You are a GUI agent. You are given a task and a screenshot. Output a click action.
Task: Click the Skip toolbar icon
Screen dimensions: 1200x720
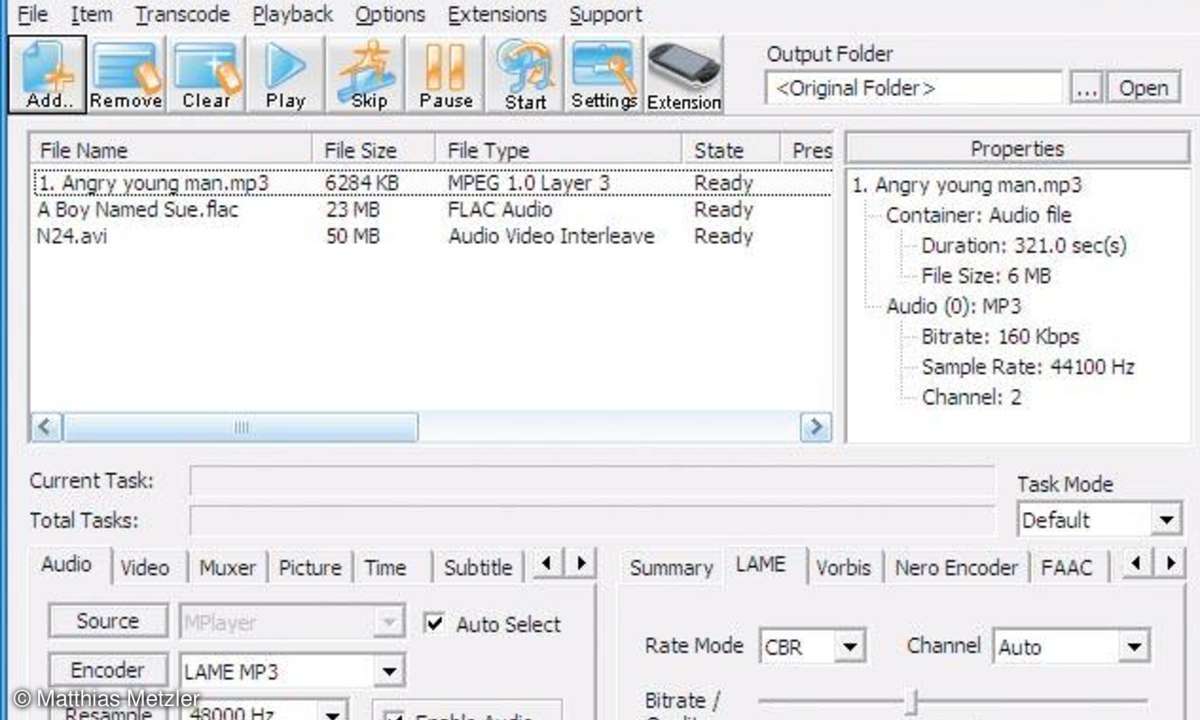coord(368,75)
